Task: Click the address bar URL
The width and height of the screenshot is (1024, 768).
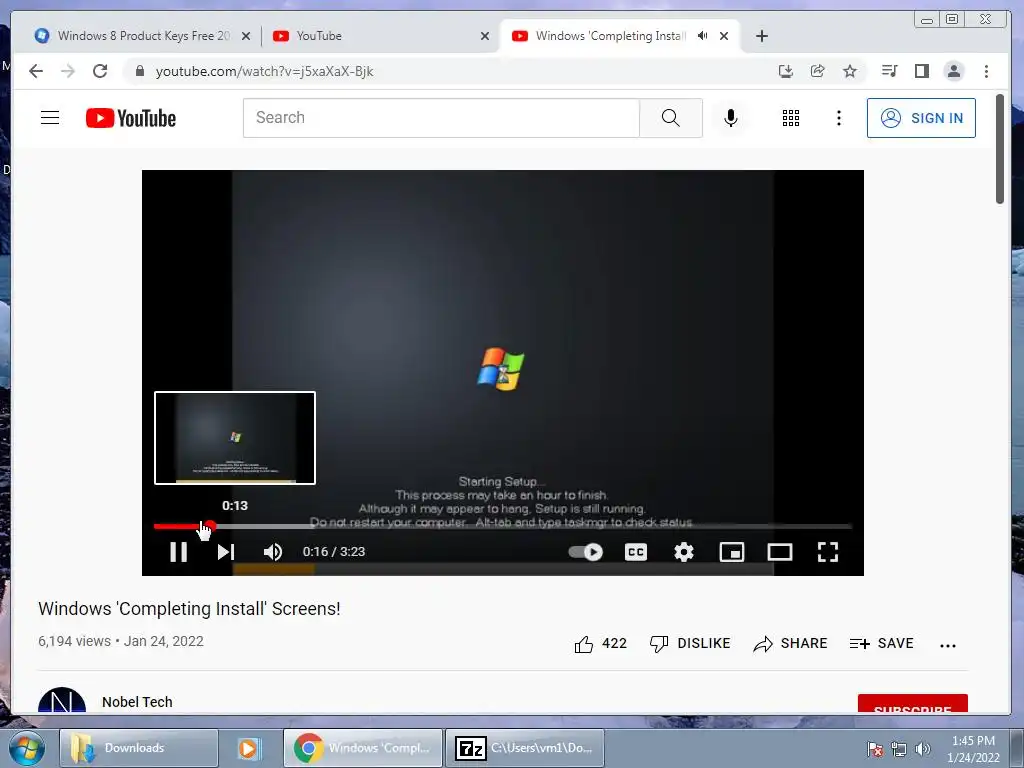Action: click(264, 71)
